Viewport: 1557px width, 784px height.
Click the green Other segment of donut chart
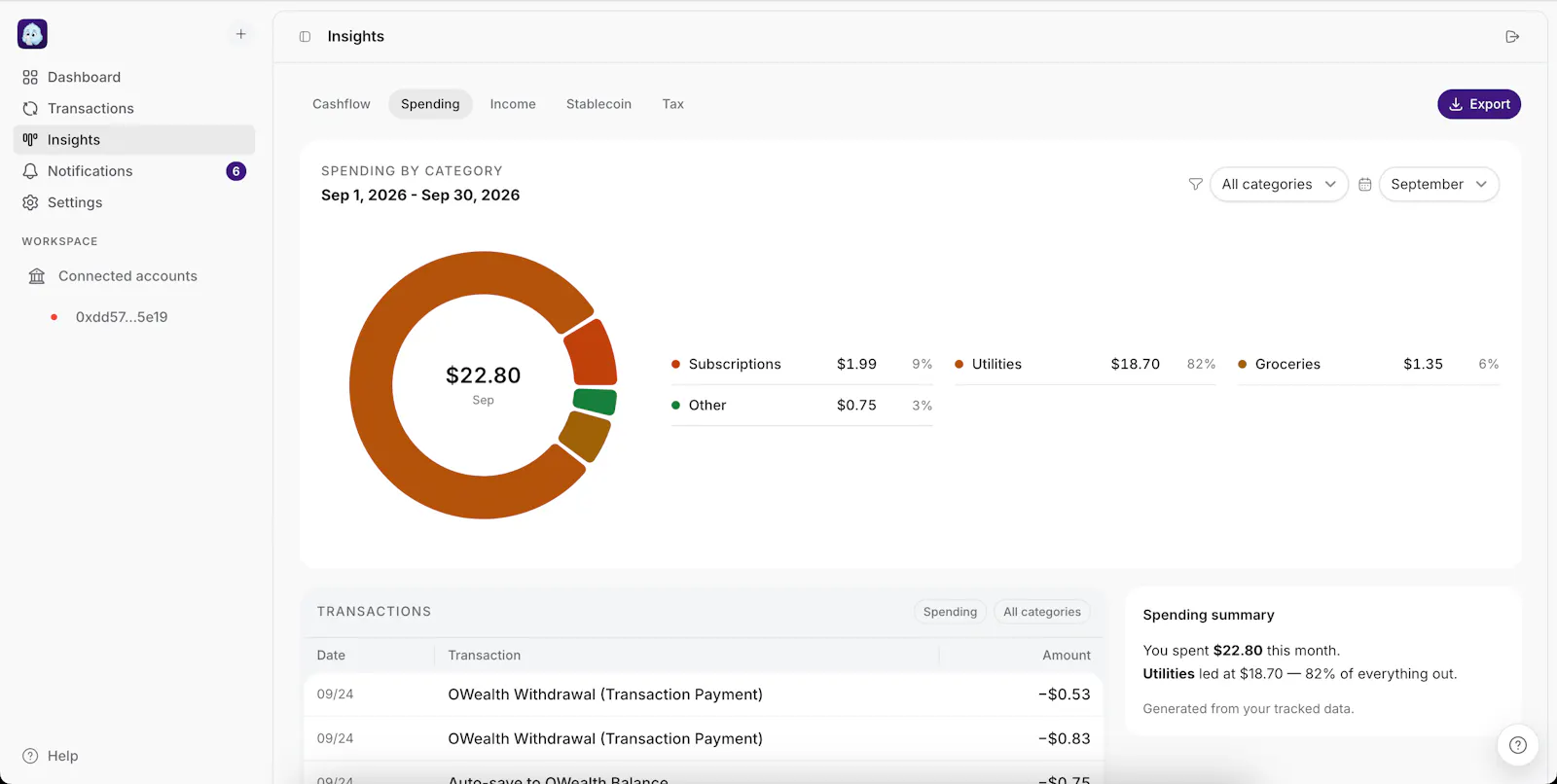tap(595, 401)
